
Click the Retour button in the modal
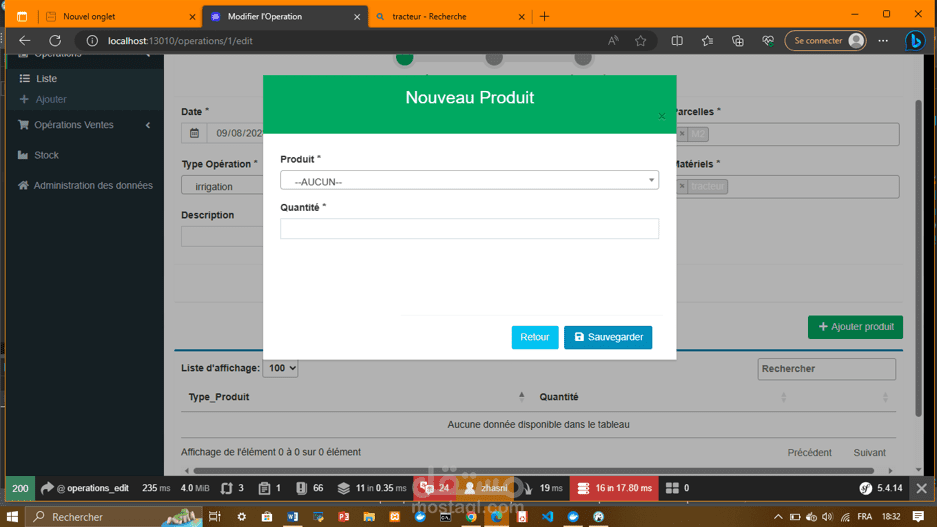[x=535, y=337]
